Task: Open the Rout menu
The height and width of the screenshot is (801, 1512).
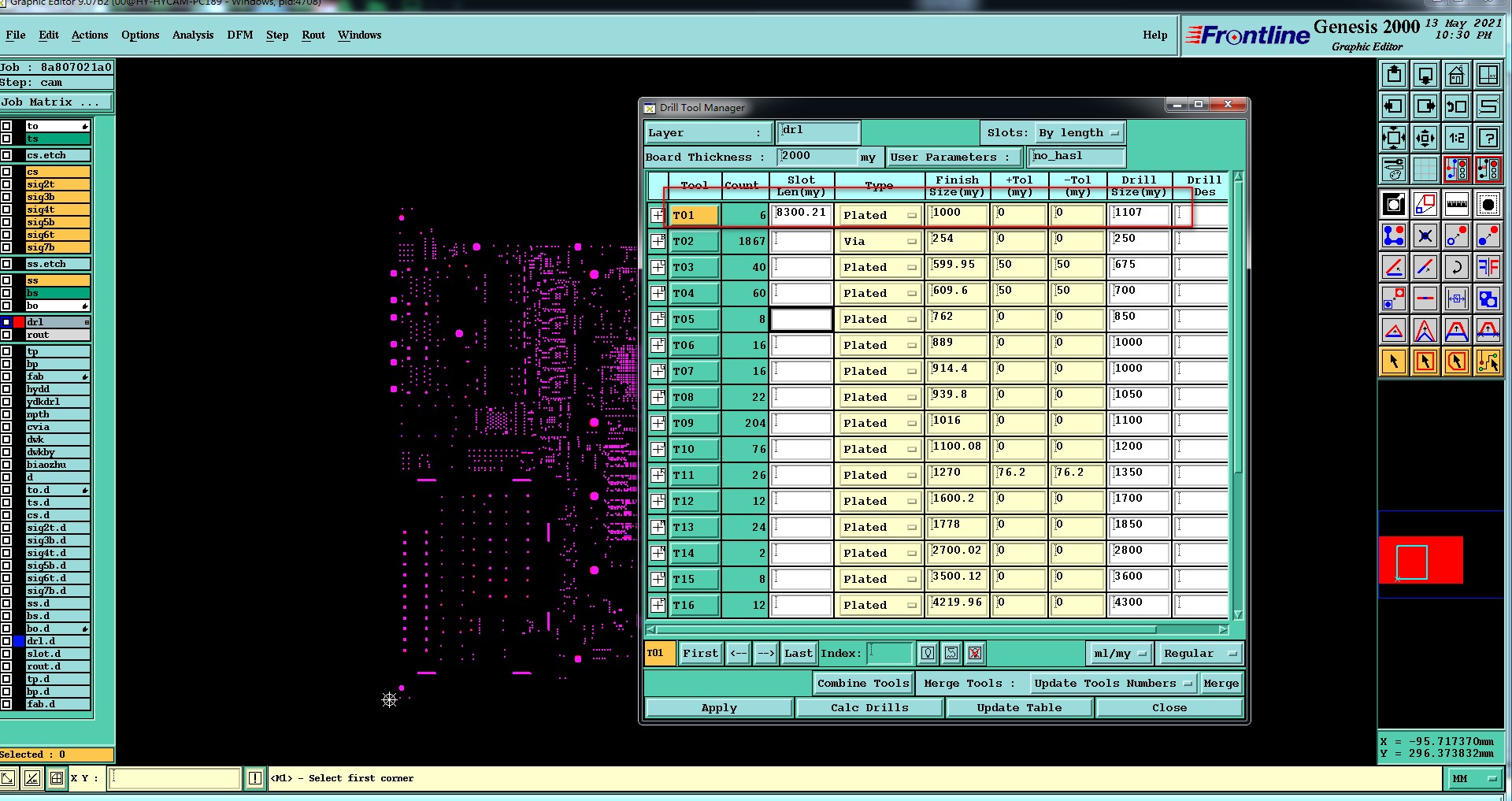Action: click(x=313, y=35)
